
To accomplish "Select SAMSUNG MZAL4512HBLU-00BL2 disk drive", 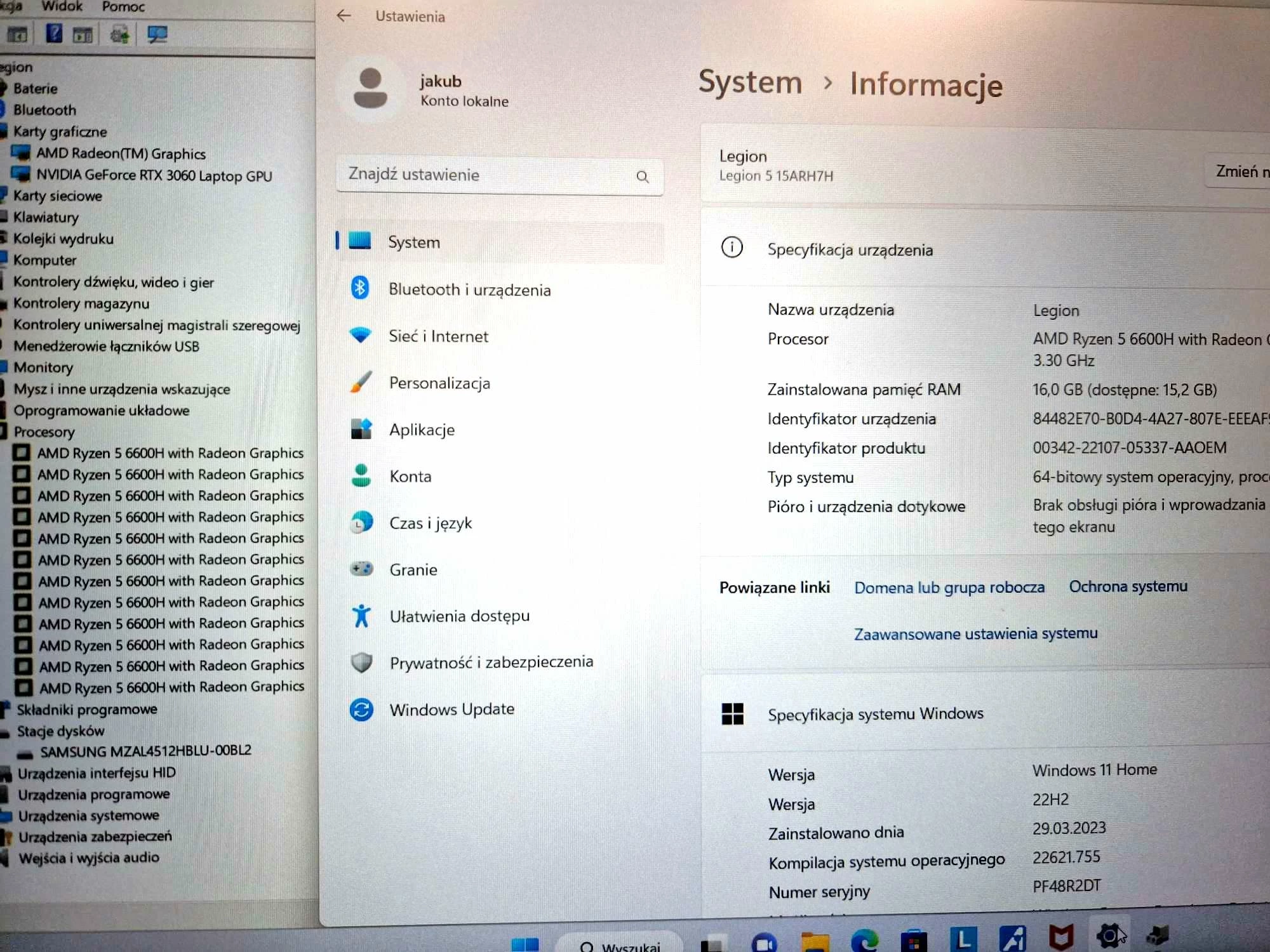I will click(145, 751).
